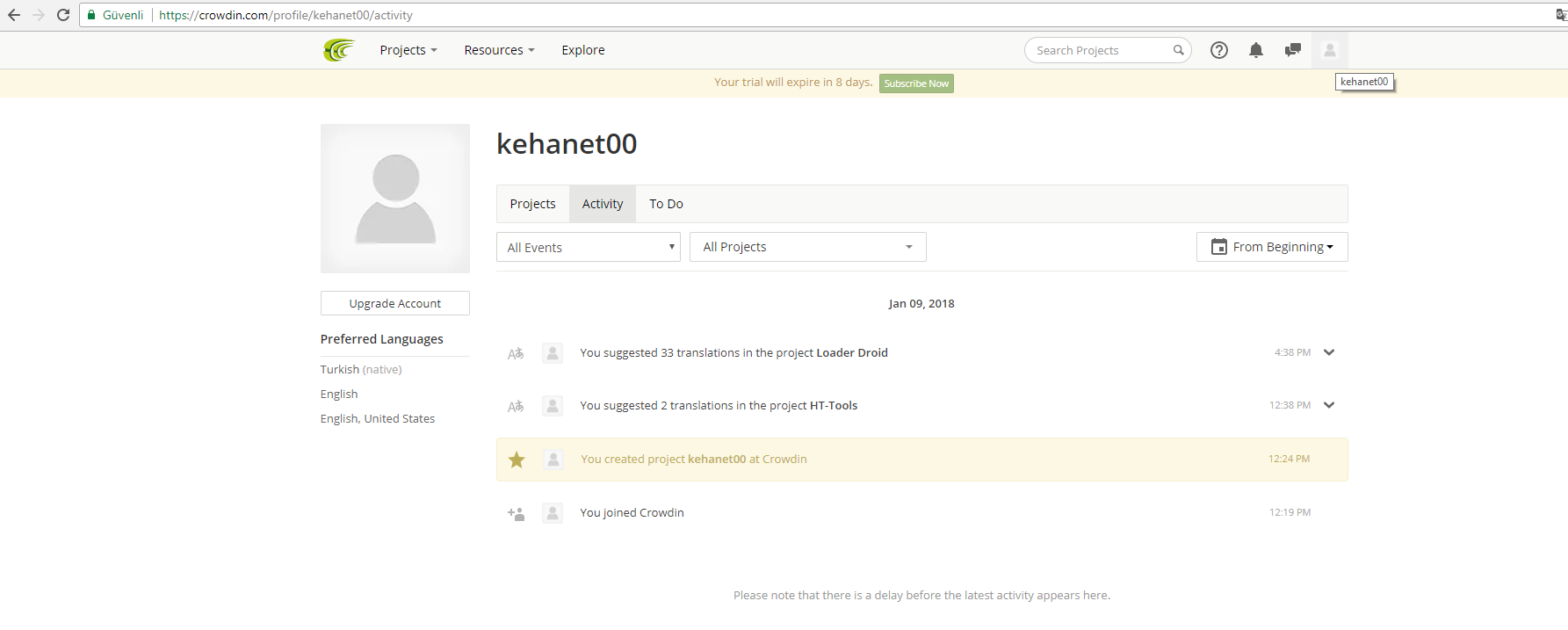Click the 12:24 PM timestamp

1289,459
